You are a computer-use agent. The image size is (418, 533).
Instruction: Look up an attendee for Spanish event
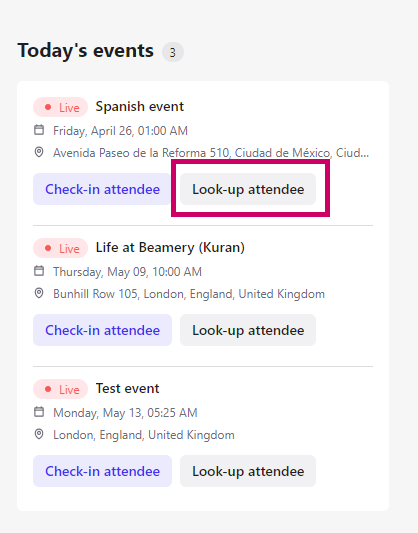coord(248,189)
